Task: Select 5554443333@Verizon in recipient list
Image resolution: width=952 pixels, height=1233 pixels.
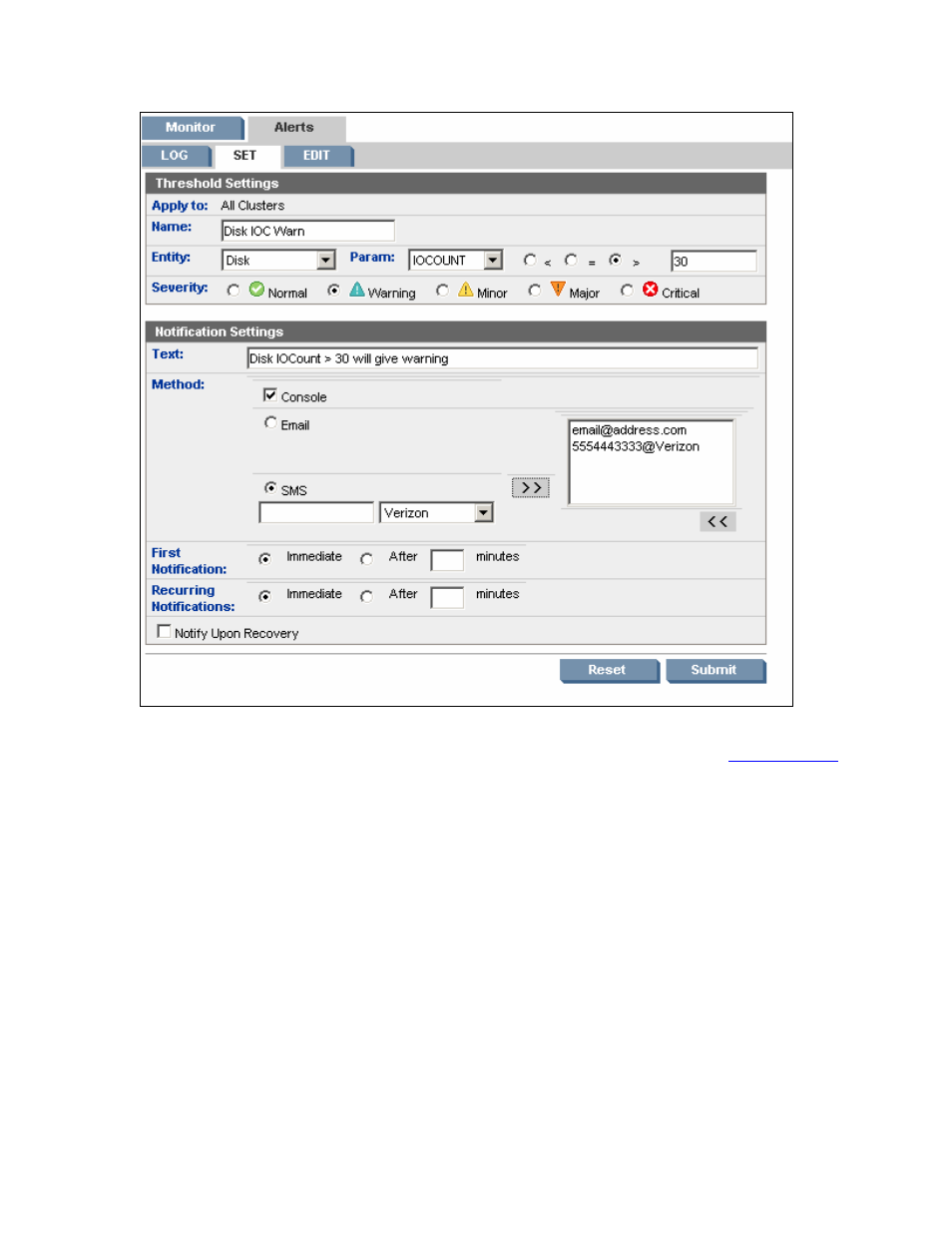Action: pos(636,446)
